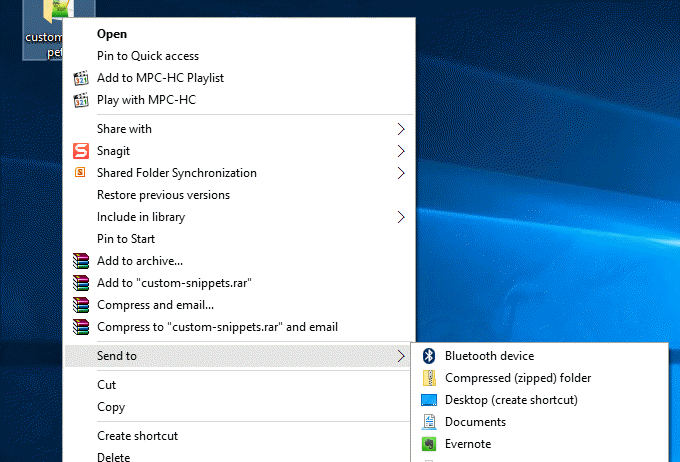This screenshot has height=462, width=680.
Task: Choose Add to "custom-snippets.rar"
Action: [x=239, y=283]
